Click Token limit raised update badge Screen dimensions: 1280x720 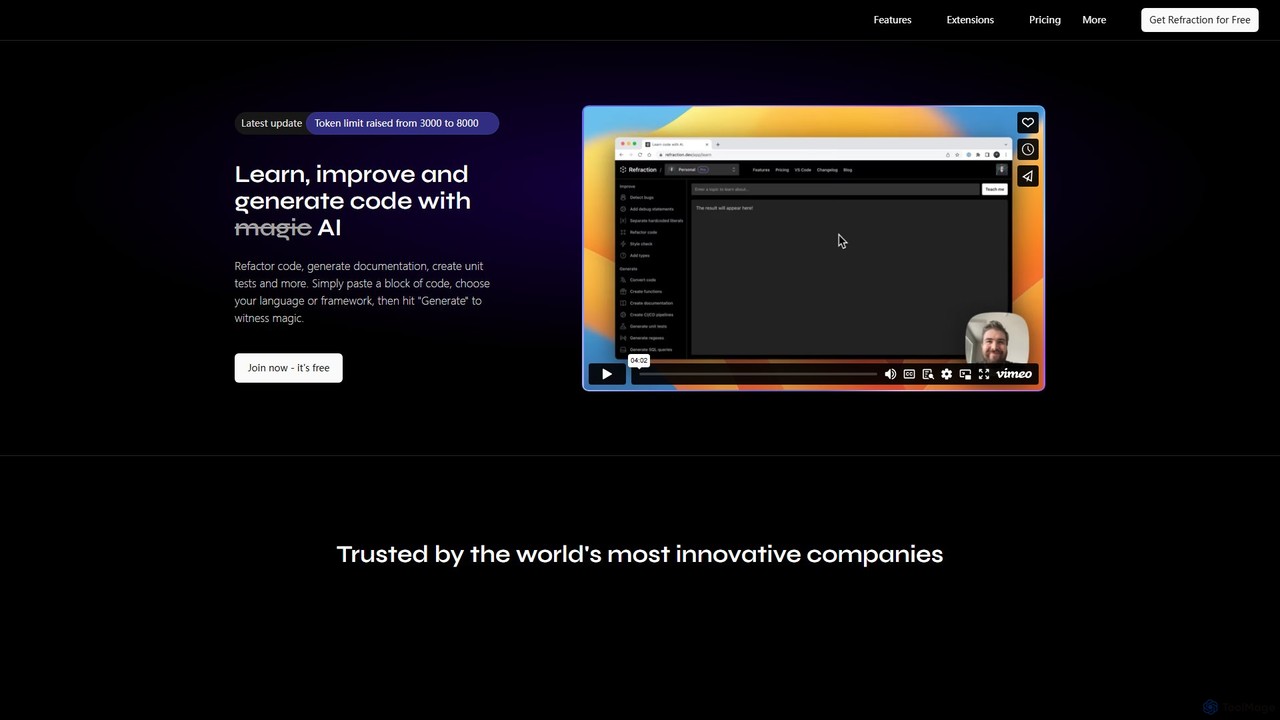click(402, 123)
